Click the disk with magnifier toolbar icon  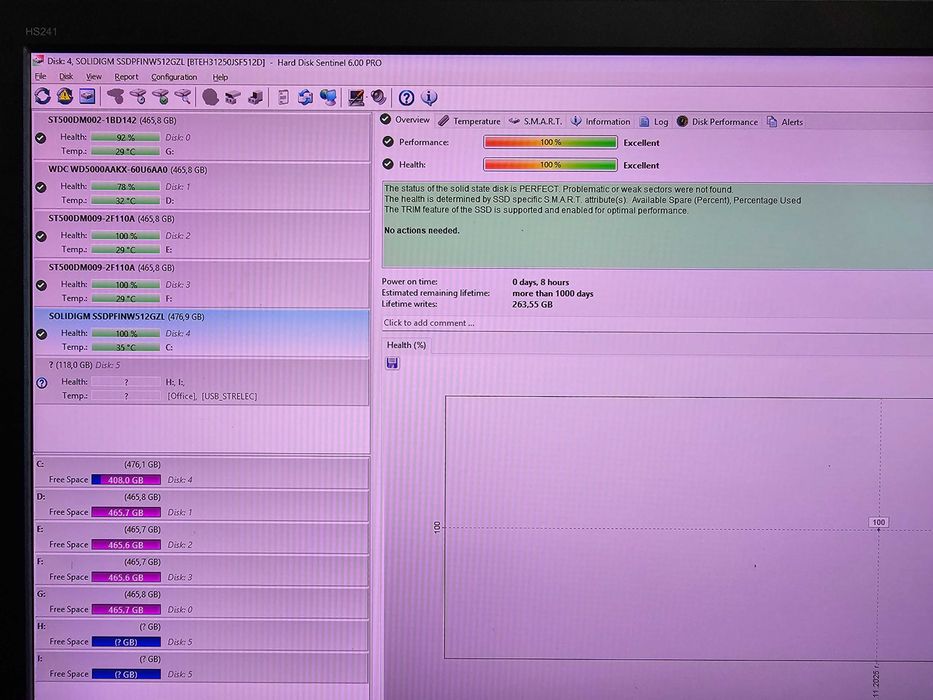click(x=183, y=96)
